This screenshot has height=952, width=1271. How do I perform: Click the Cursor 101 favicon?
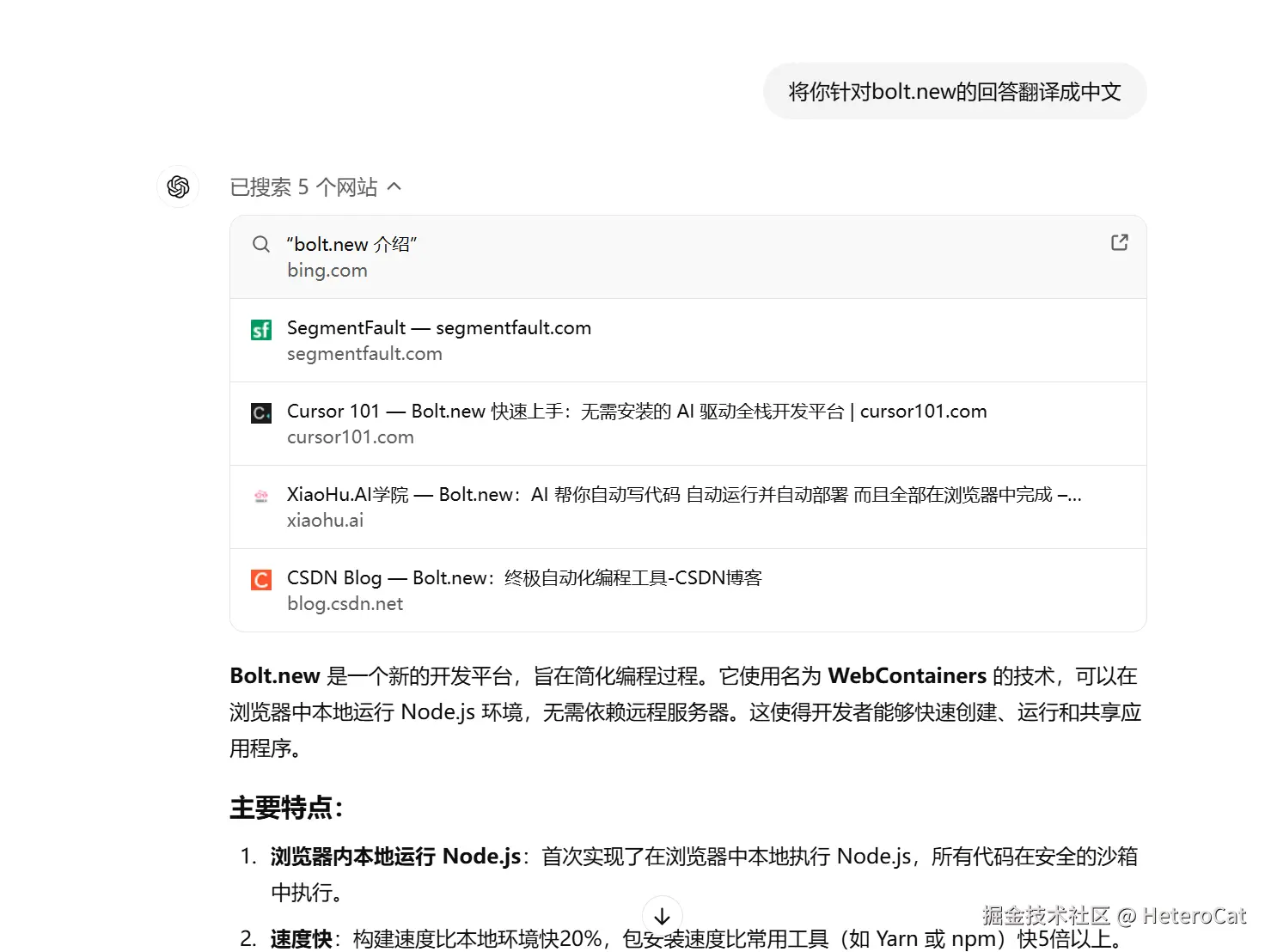261,413
